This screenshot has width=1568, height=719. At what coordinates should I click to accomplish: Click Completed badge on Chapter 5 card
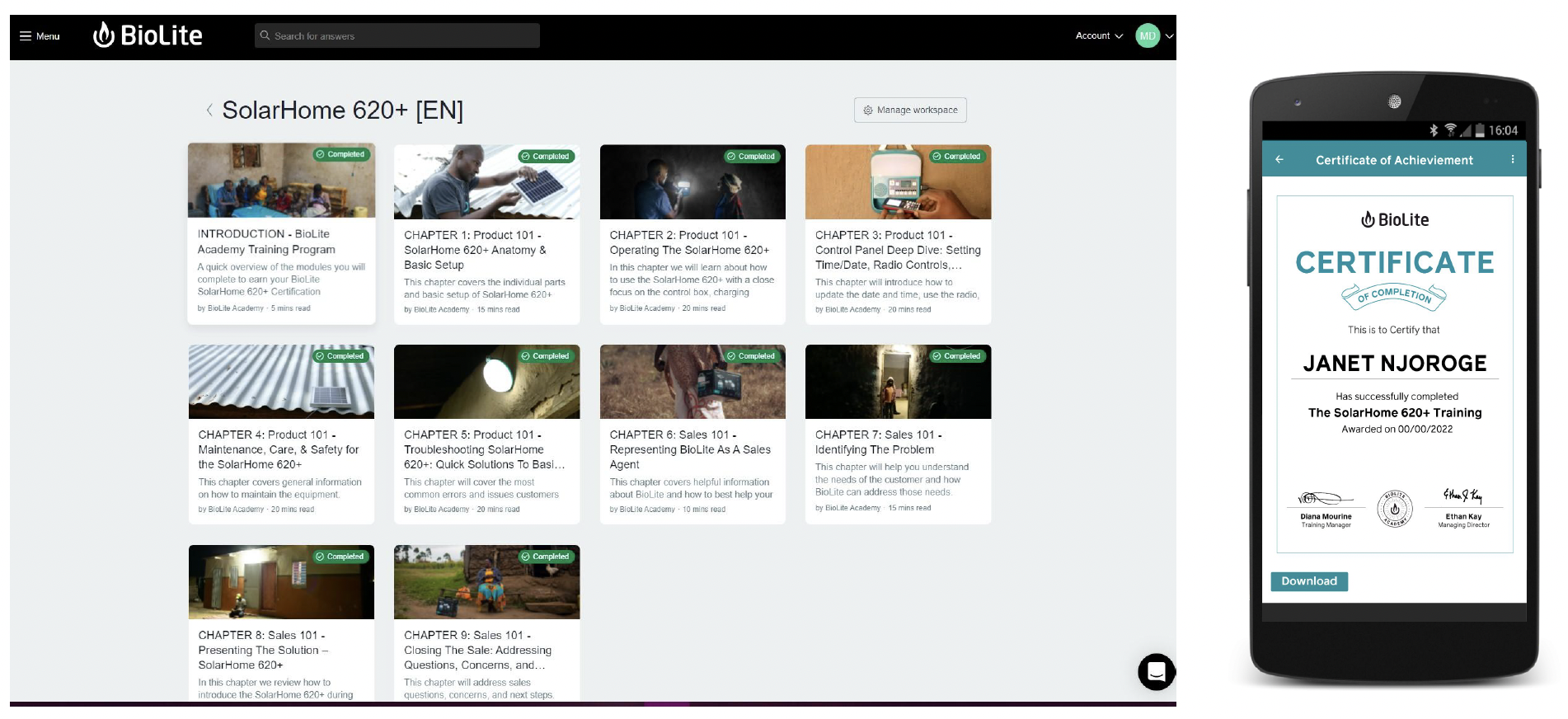tap(546, 356)
